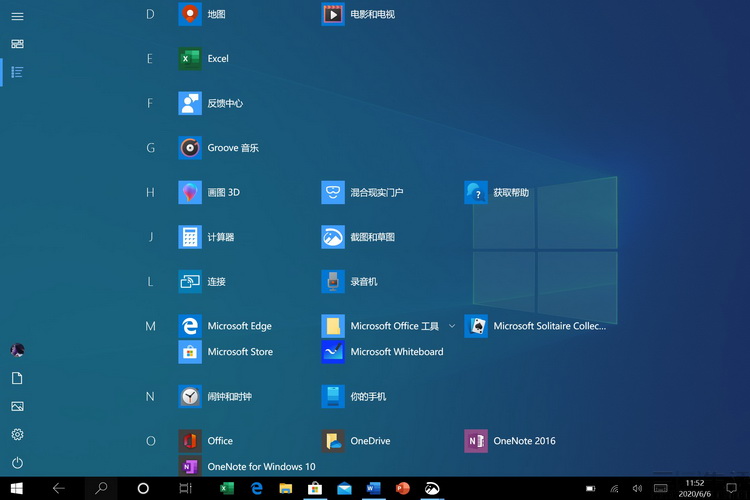Switch to all apps list view
The height and width of the screenshot is (500, 750).
point(17,72)
